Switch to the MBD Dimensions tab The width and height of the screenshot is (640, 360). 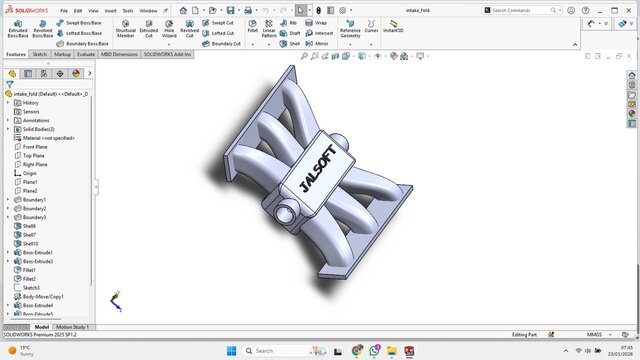119,54
